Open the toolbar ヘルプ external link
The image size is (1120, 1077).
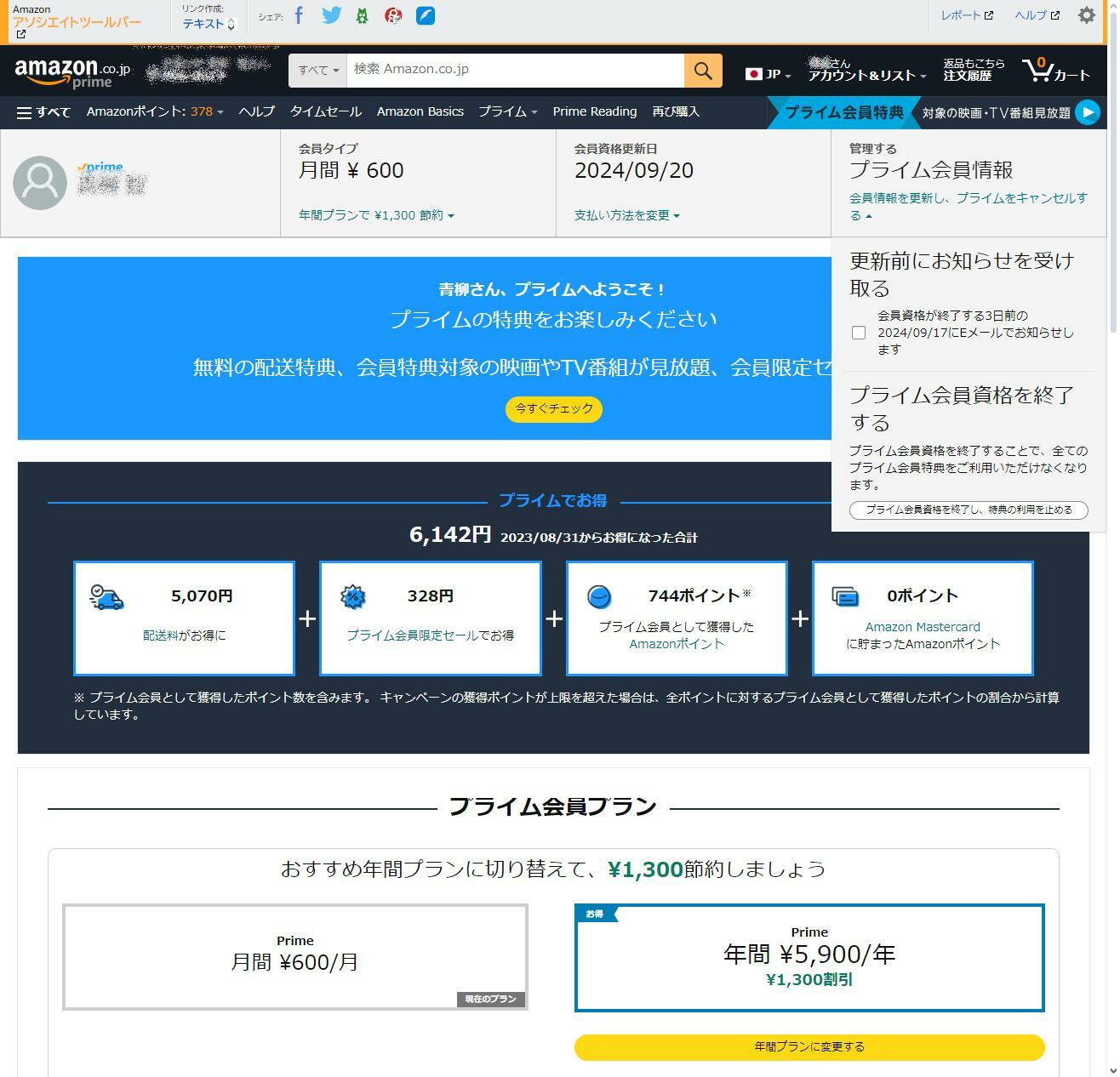tap(1037, 15)
